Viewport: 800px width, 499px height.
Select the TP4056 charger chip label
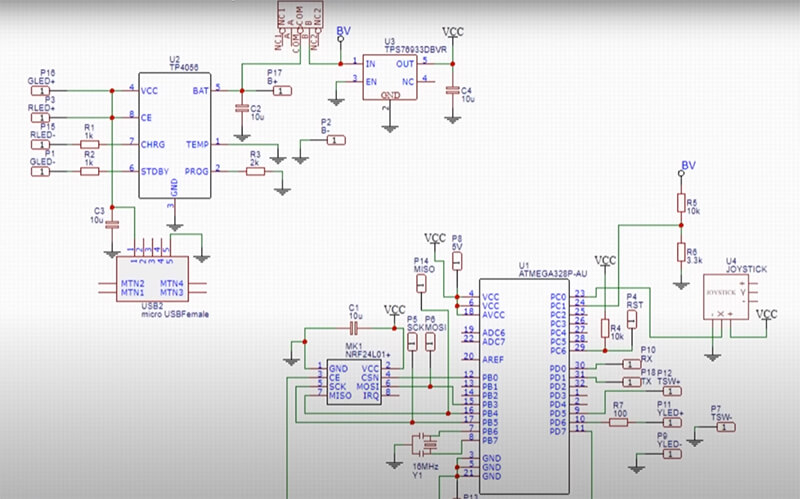[x=184, y=67]
